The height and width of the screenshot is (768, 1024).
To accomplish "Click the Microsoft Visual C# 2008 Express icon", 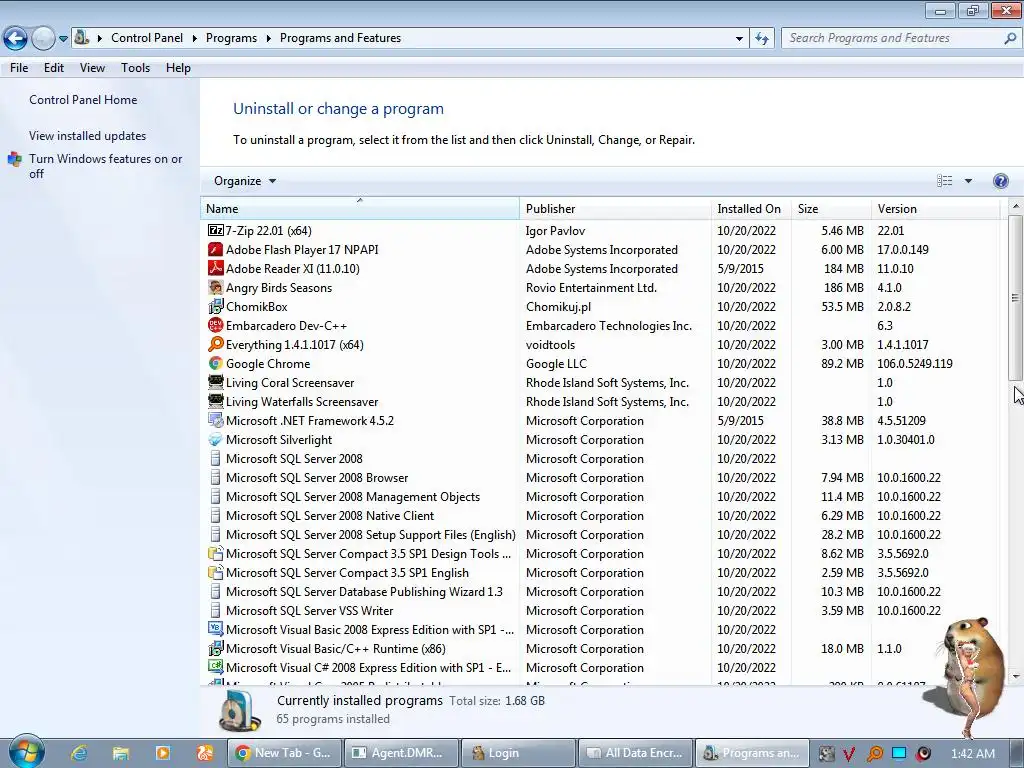I will tap(216, 667).
